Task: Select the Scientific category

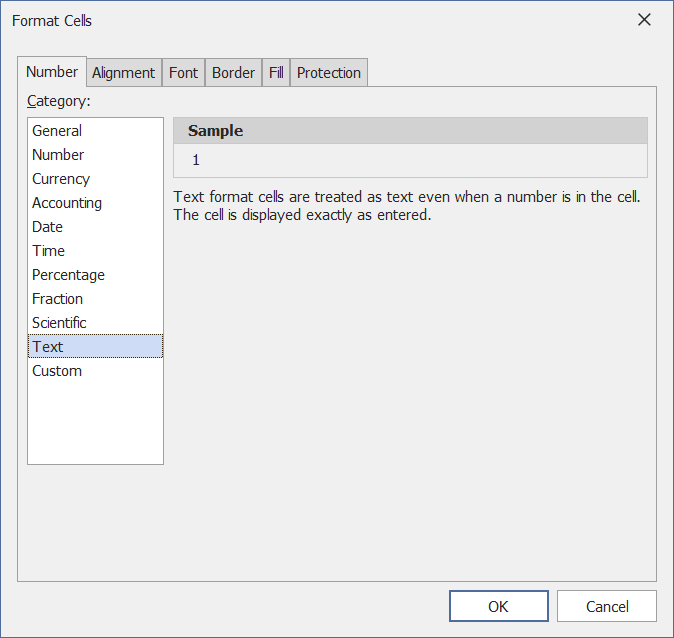Action: [x=59, y=323]
